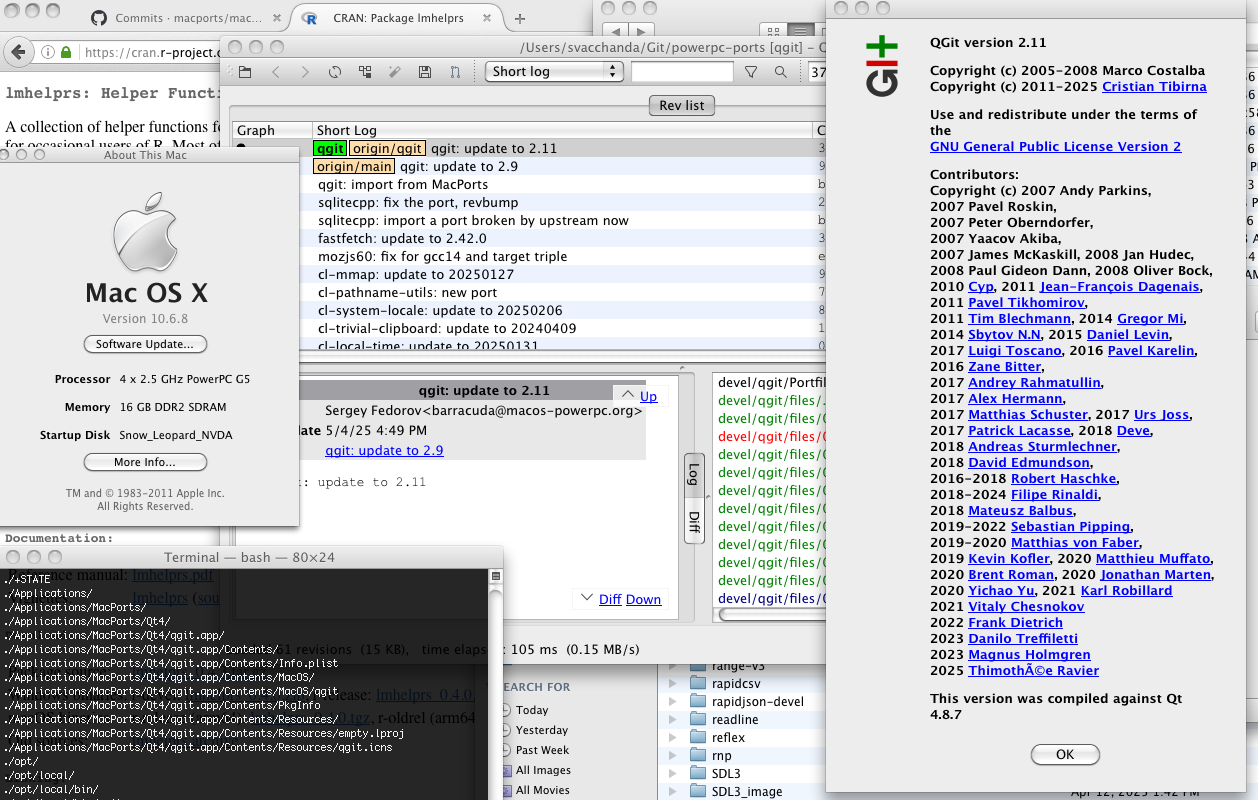Click the refresh icon in qgit toolbar
Image resolution: width=1258 pixels, height=800 pixels.
[335, 72]
